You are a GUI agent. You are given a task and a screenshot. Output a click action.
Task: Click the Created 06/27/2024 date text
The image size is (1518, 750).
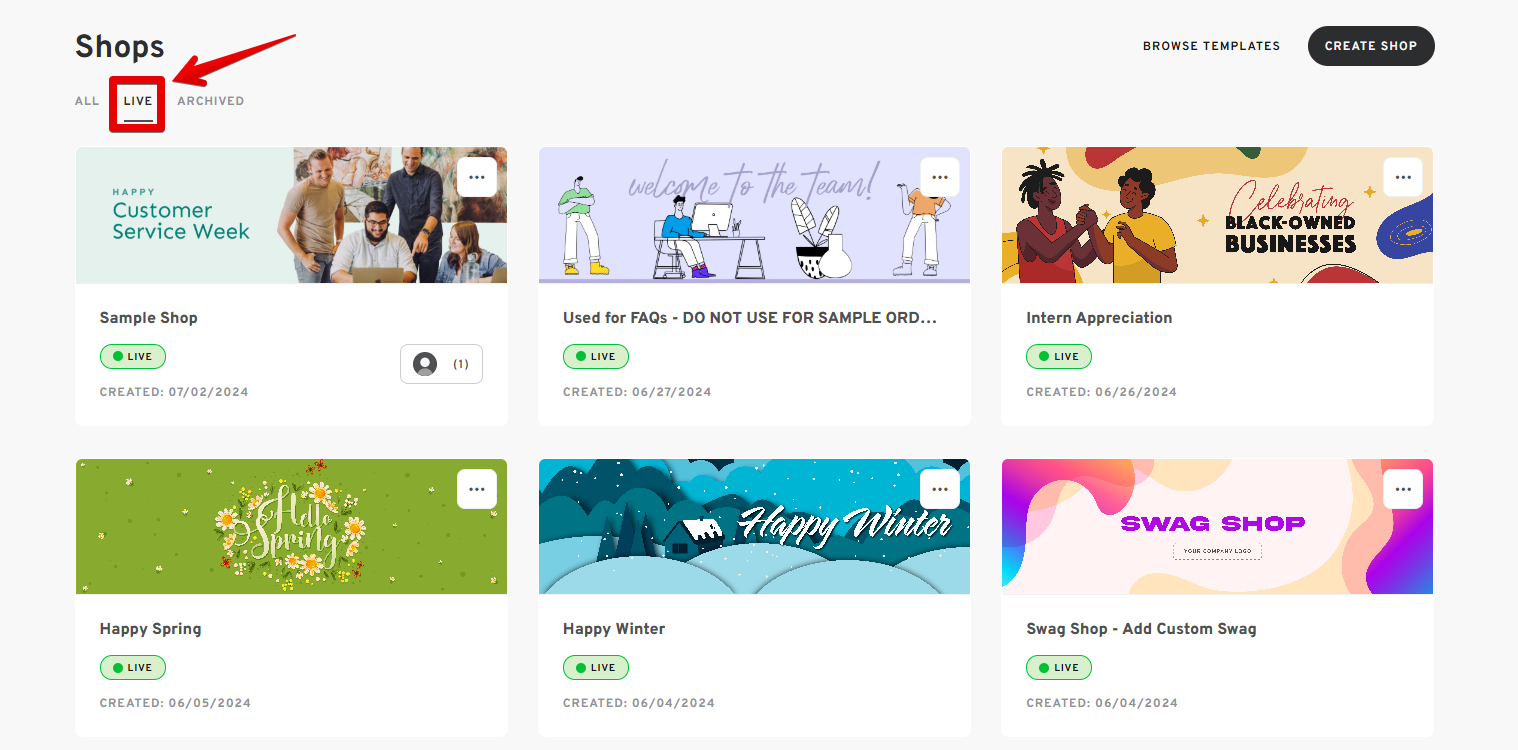click(637, 392)
